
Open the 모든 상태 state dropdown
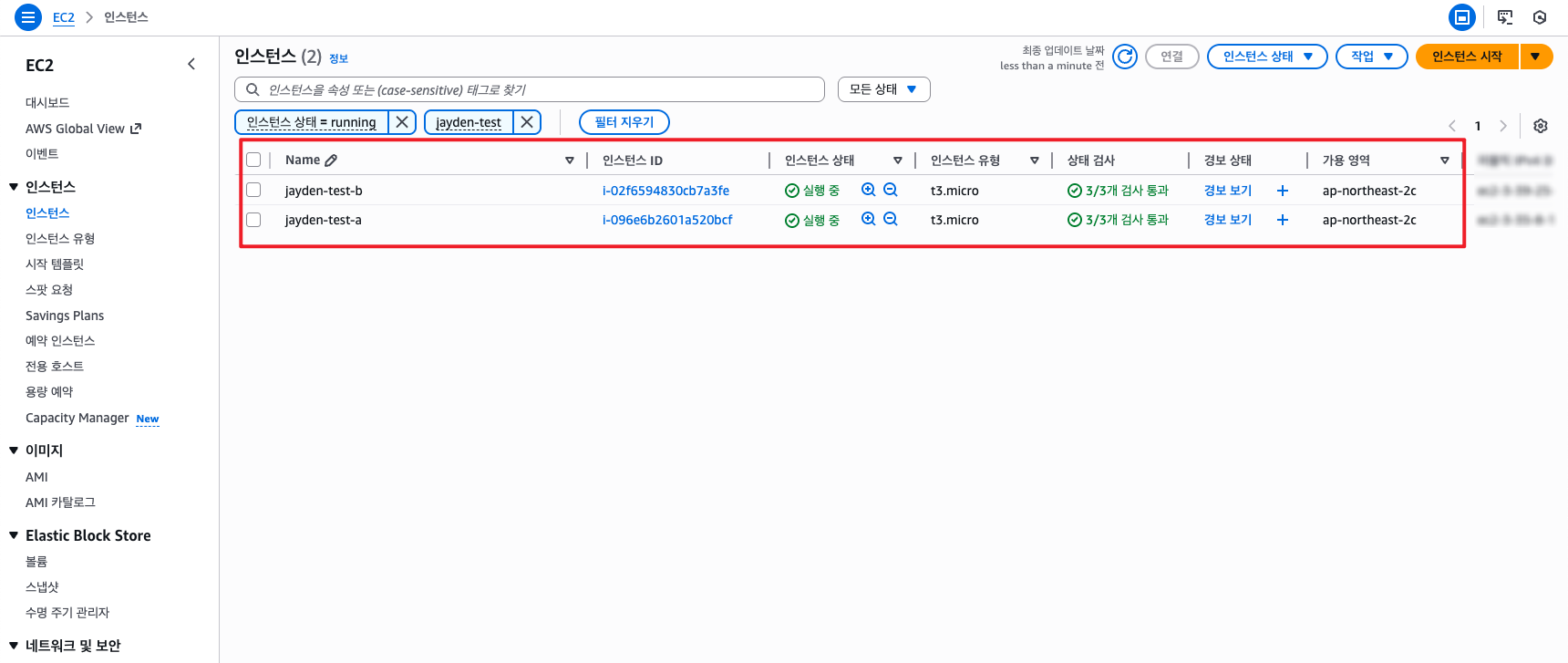883,89
